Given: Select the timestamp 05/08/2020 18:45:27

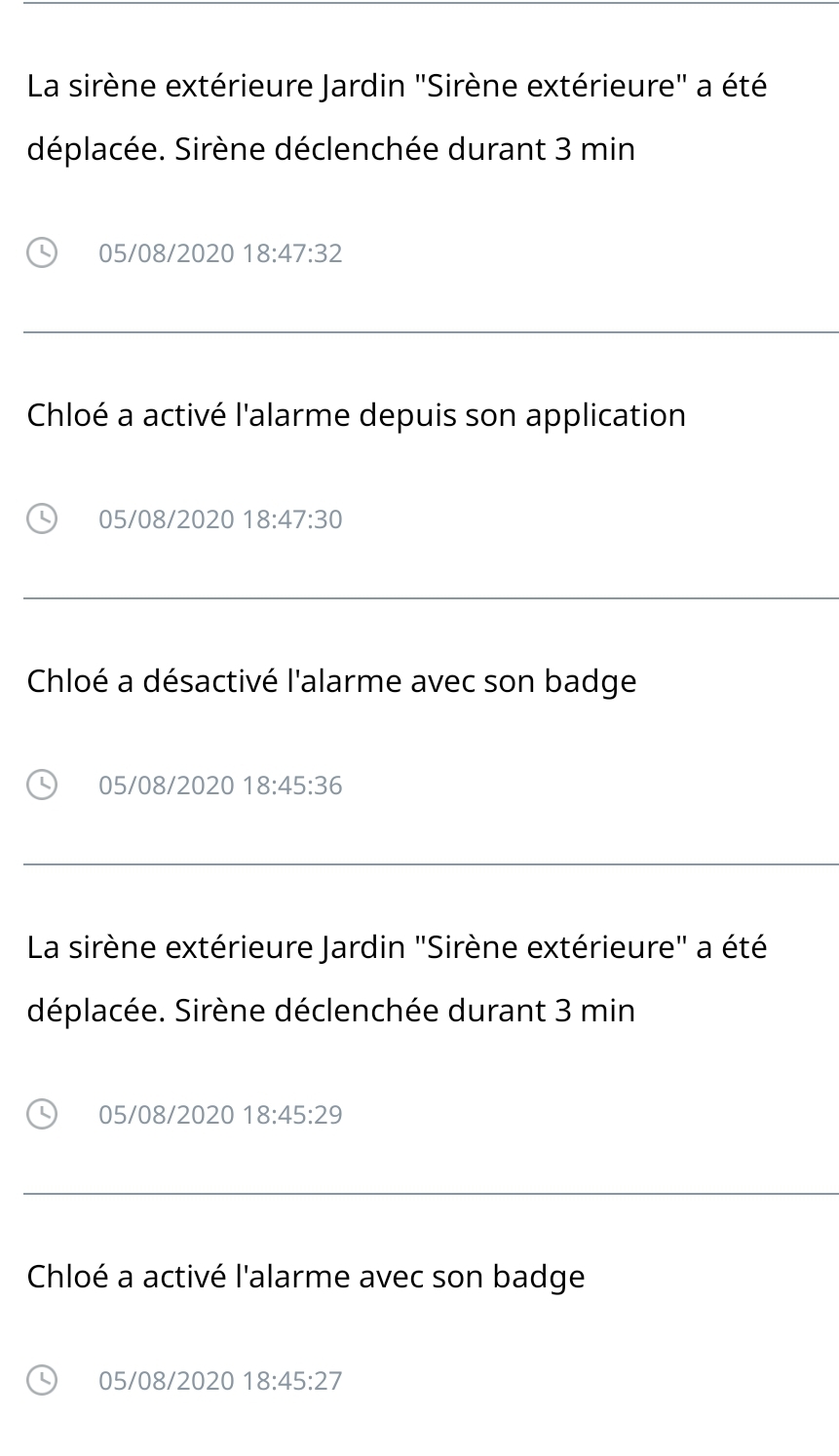Looking at the screenshot, I should [x=220, y=1380].
